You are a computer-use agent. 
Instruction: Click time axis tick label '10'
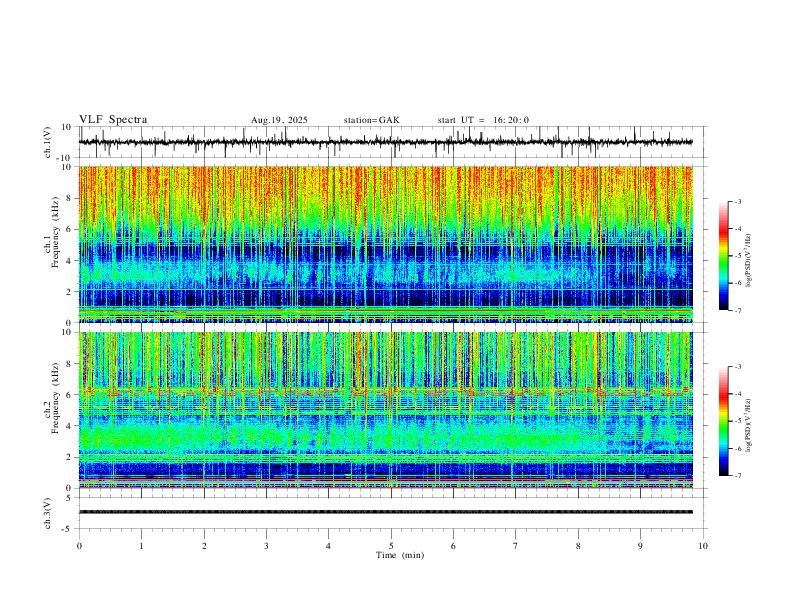[x=703, y=546]
